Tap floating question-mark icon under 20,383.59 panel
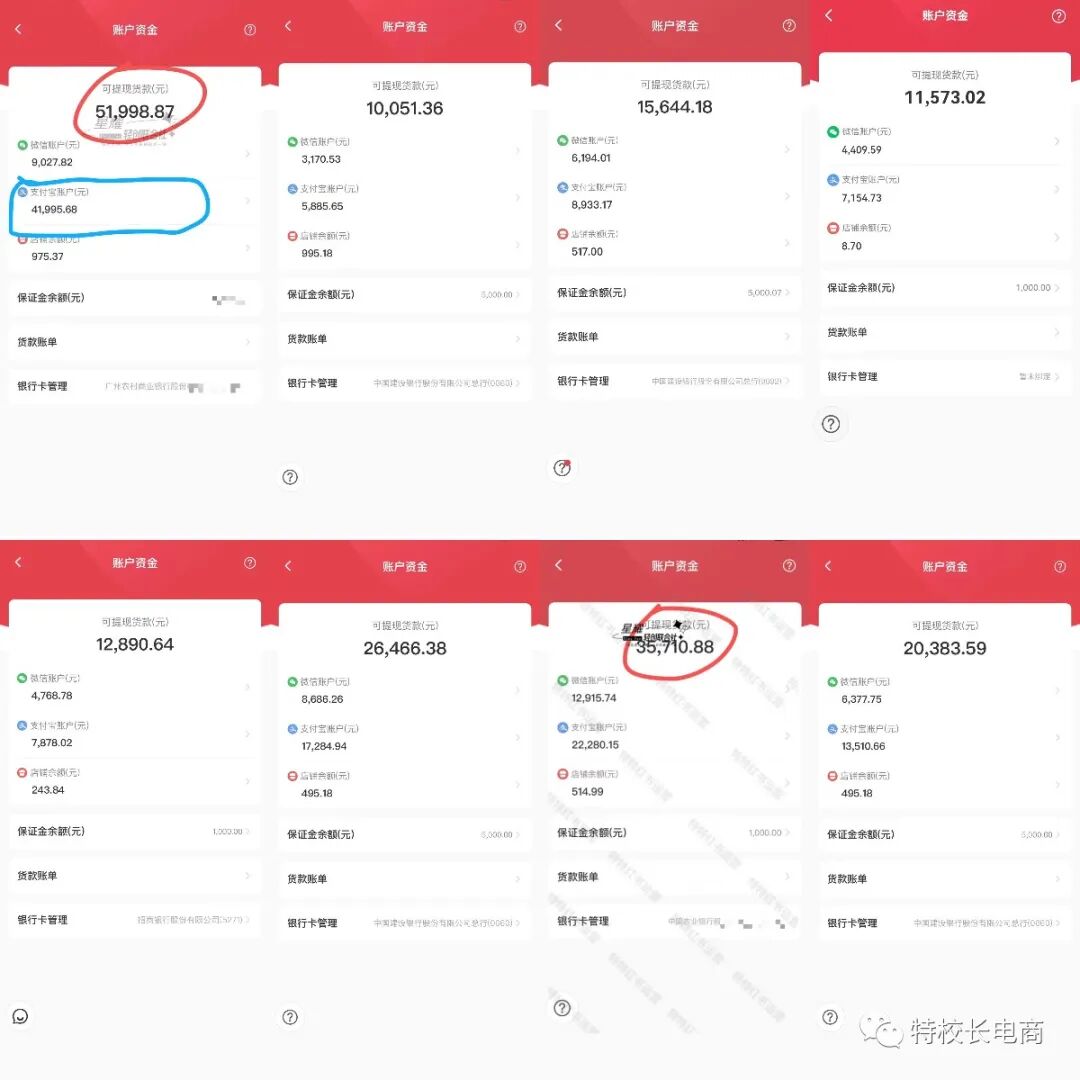 click(830, 1017)
